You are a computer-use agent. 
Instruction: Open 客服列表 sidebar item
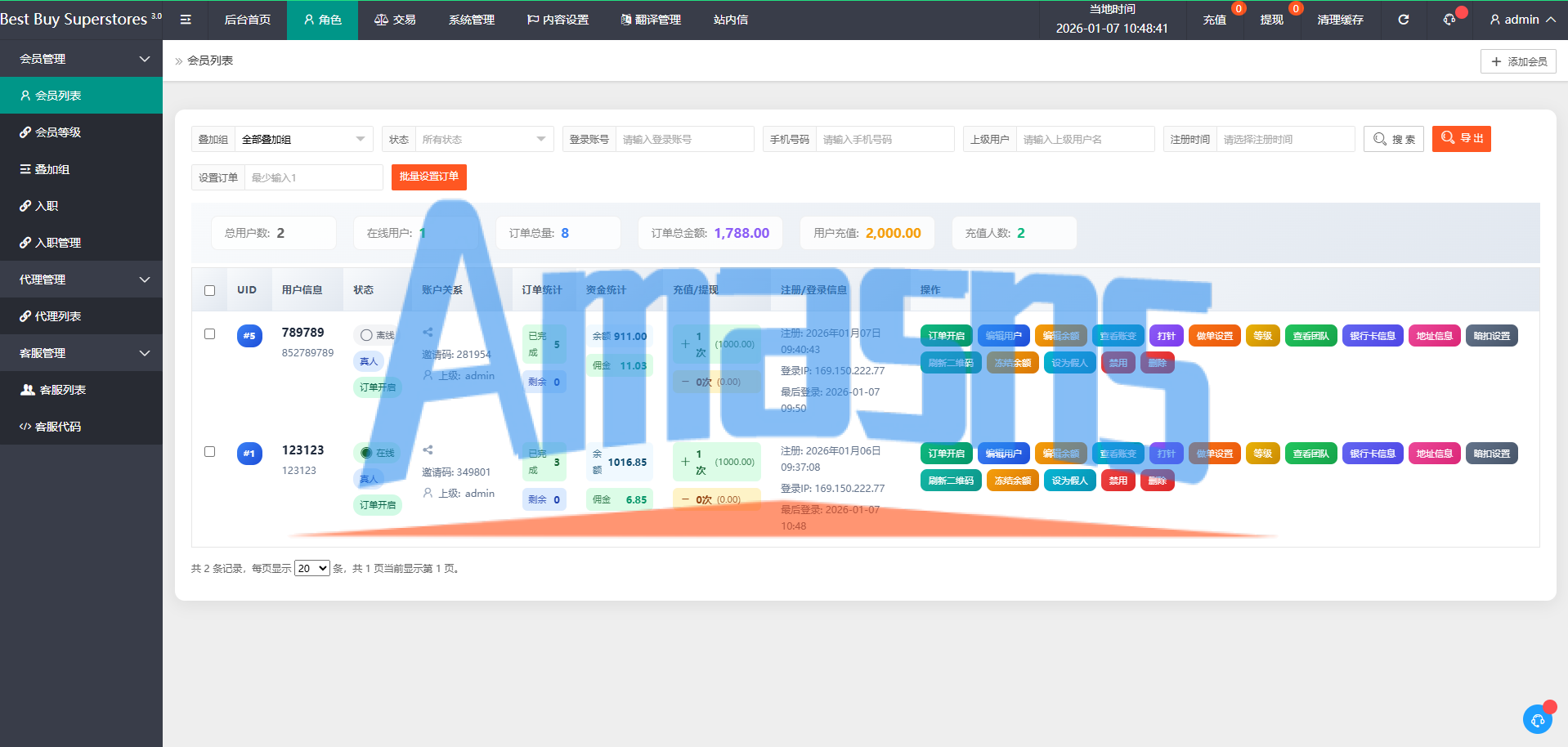tap(81, 390)
